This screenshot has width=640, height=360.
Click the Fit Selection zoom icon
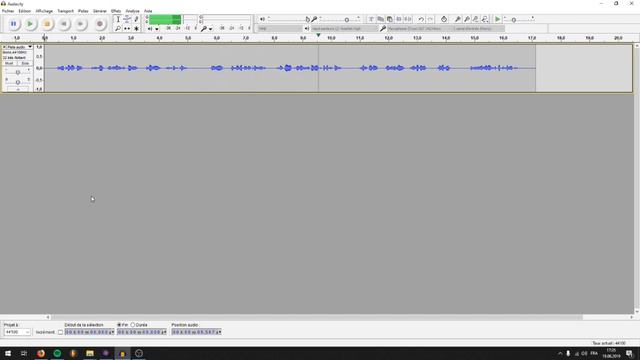click(476, 19)
